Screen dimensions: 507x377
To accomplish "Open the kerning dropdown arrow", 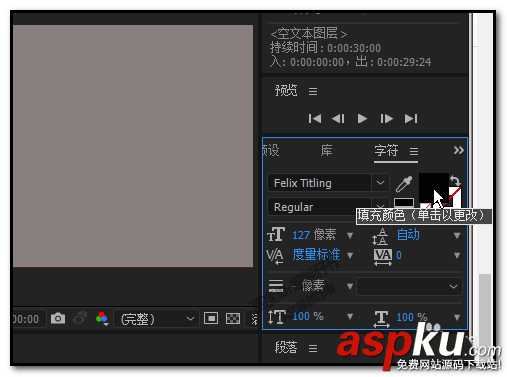I will (x=350, y=256).
